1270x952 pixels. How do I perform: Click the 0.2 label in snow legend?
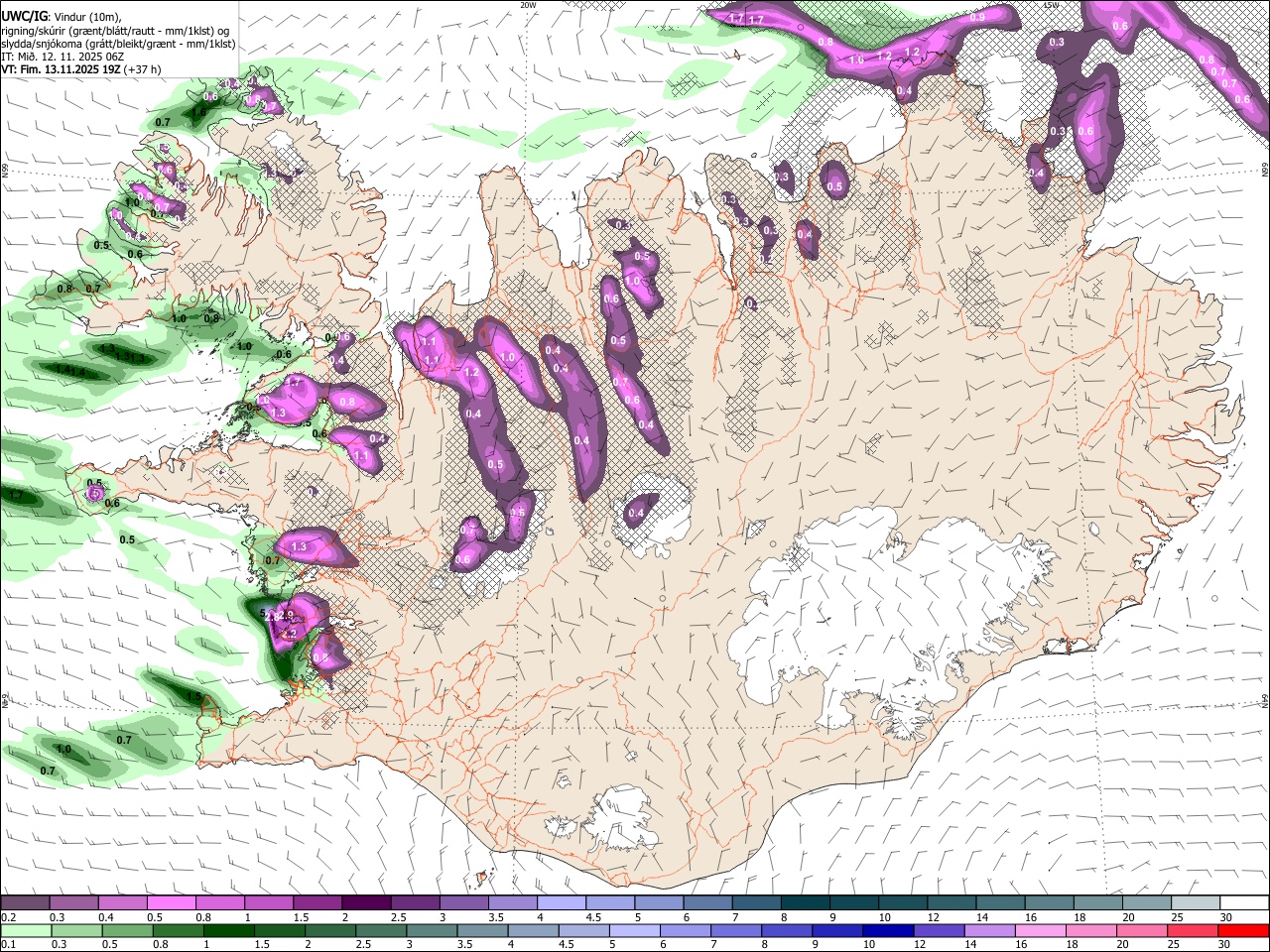coord(8,917)
